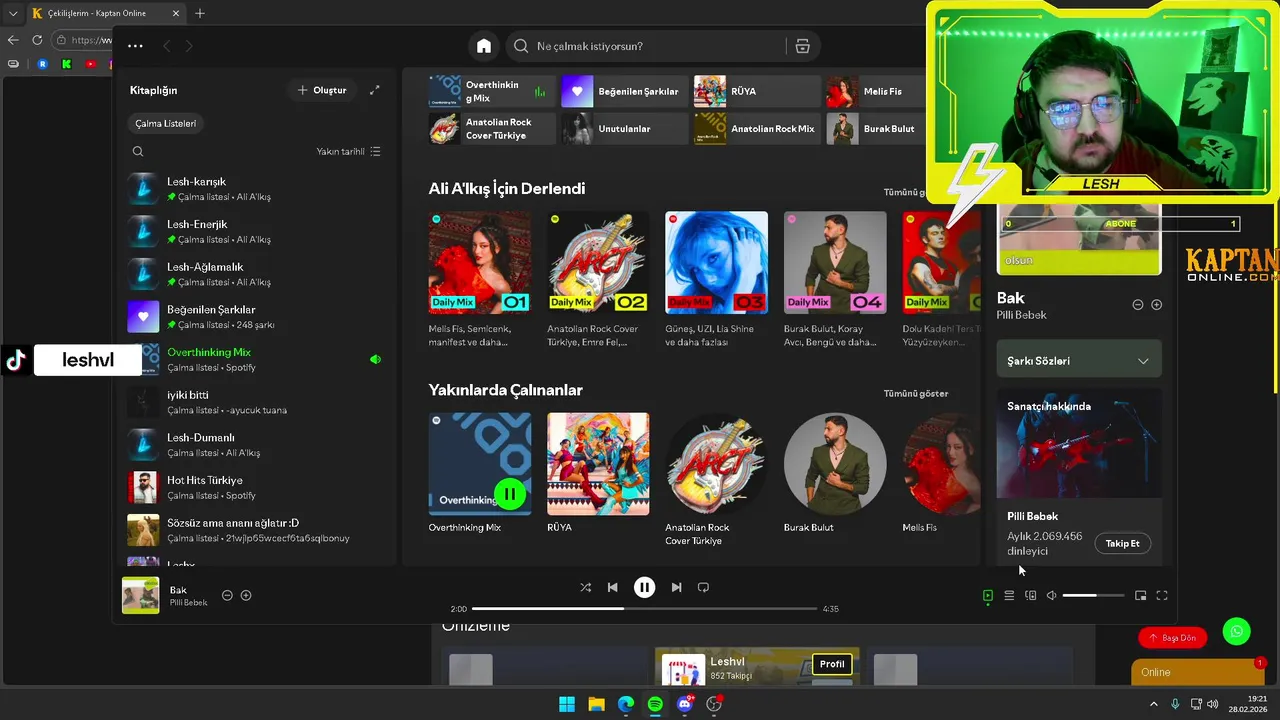Show hidden tray icons chevron

[x=1155, y=704]
